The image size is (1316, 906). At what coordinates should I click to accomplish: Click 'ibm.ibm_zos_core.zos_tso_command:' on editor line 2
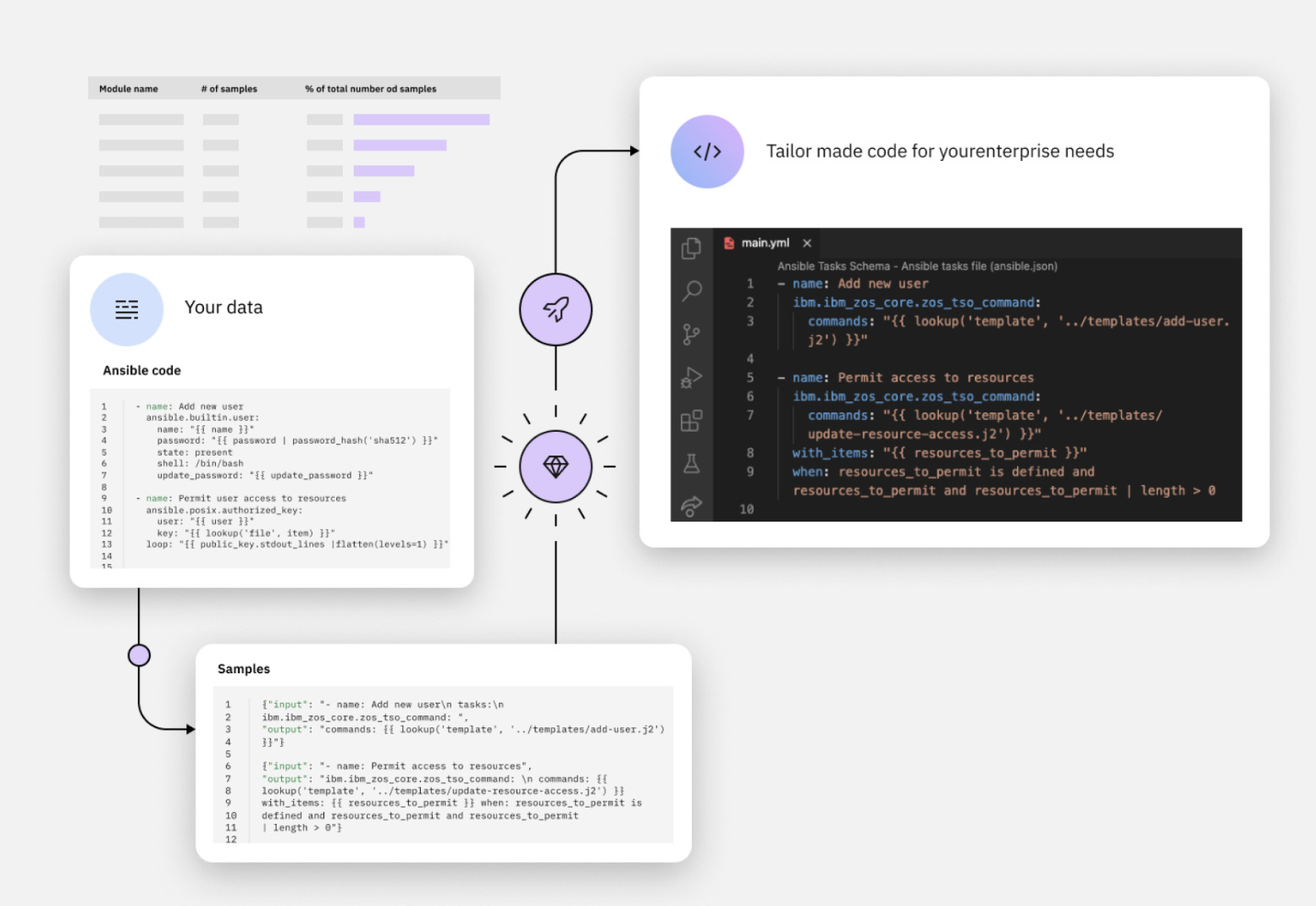[916, 302]
